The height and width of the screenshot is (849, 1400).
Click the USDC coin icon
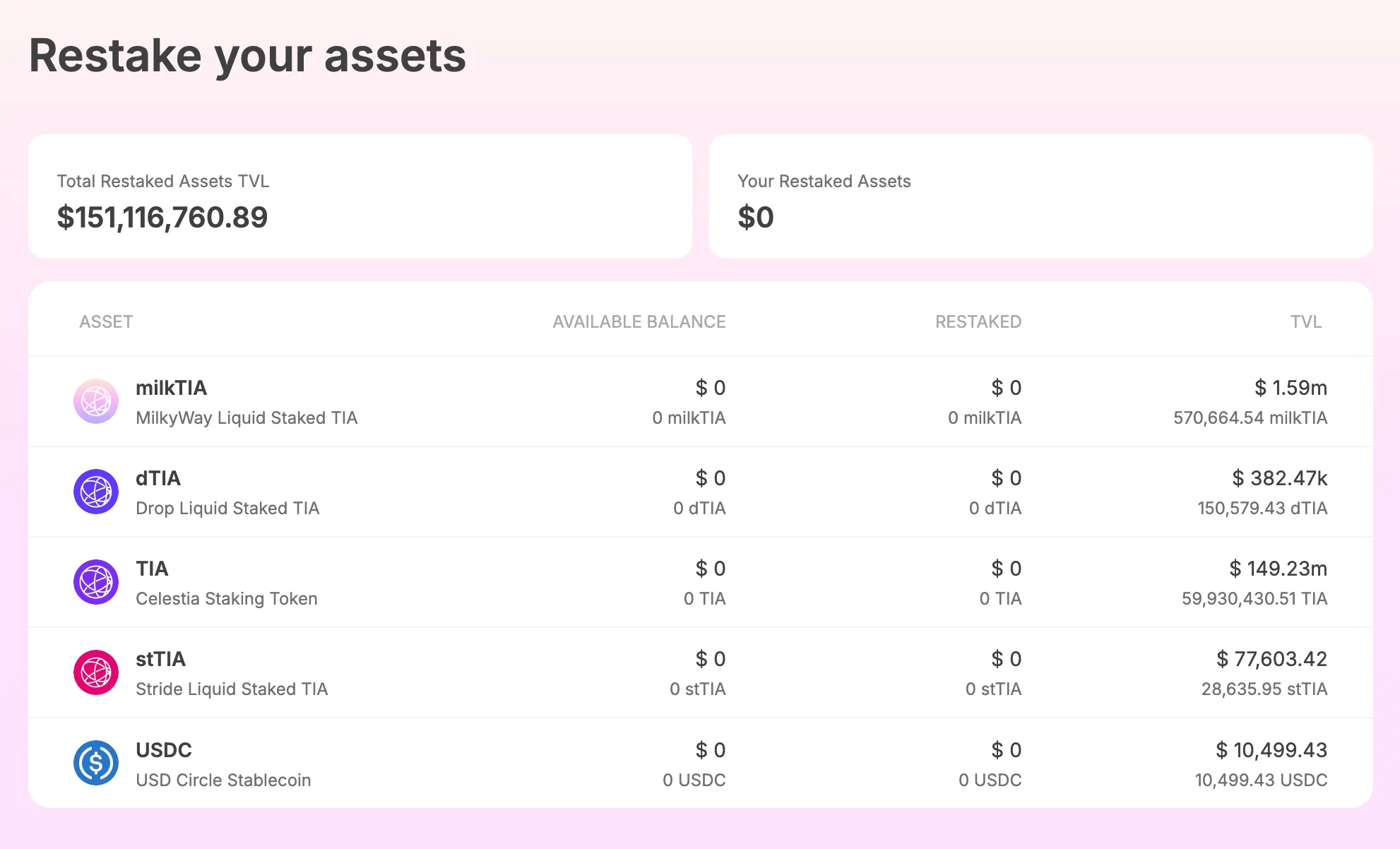[96, 763]
